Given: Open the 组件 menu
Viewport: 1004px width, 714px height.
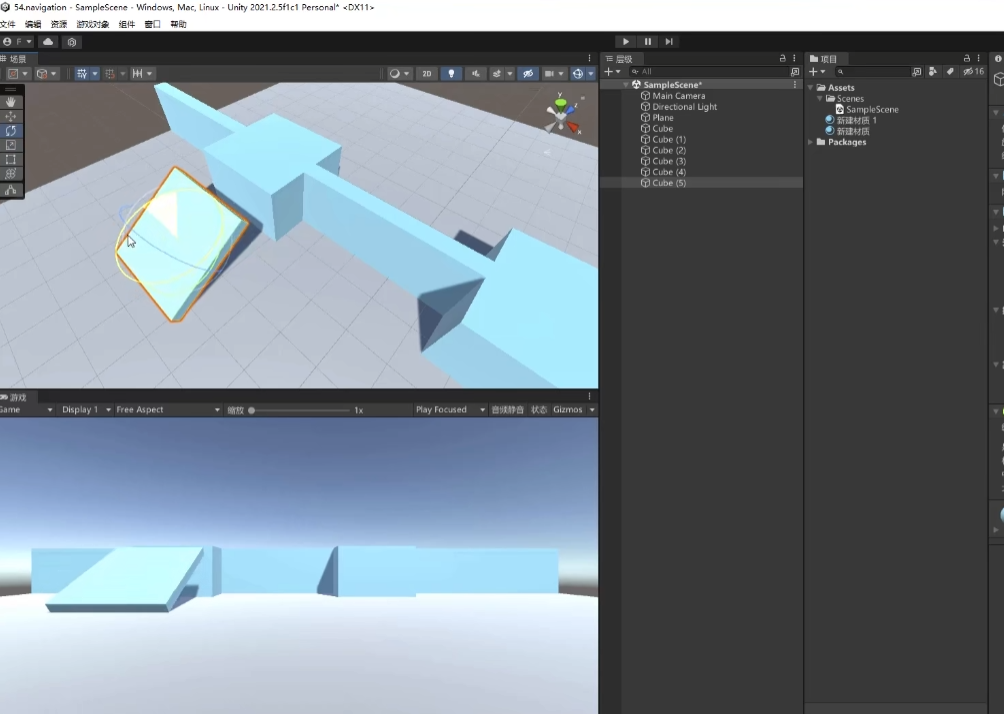Looking at the screenshot, I should click(127, 24).
